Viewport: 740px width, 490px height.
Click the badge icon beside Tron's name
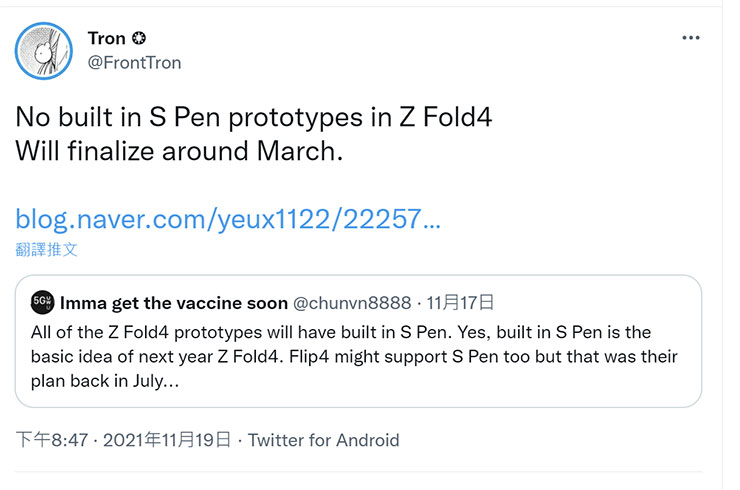click(139, 39)
